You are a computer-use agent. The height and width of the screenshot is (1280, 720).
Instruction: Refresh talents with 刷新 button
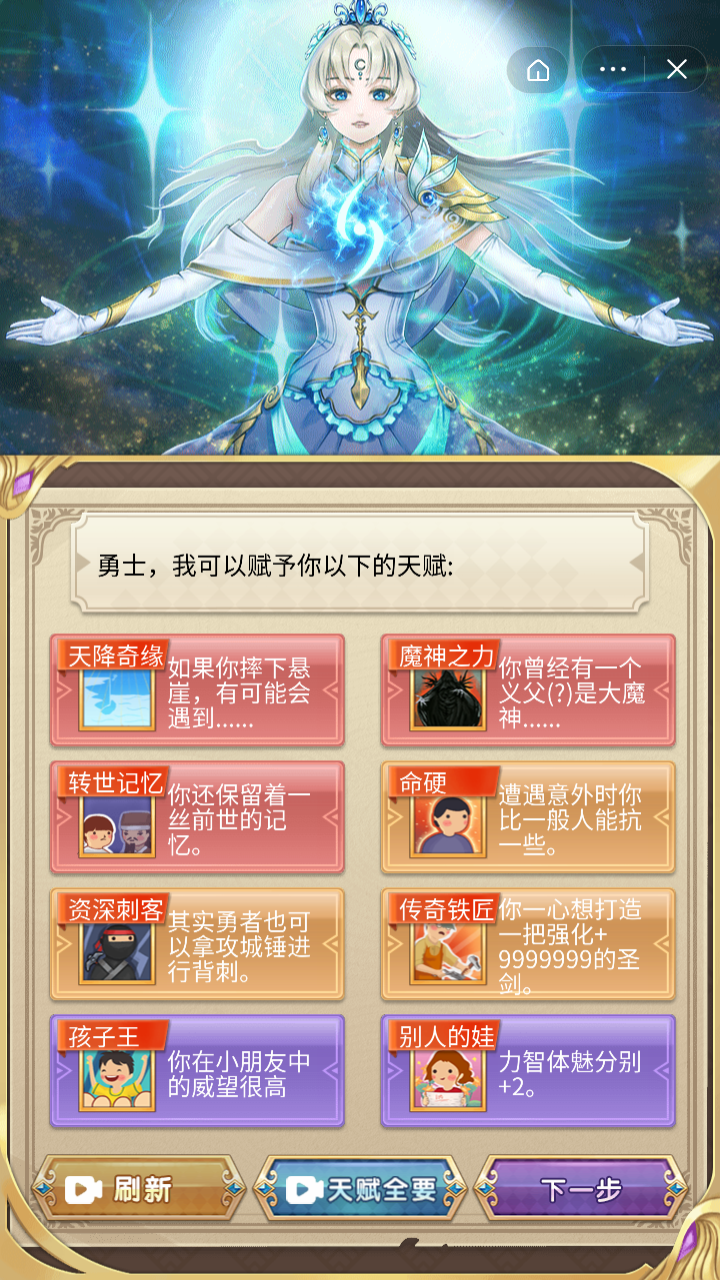[x=138, y=1188]
